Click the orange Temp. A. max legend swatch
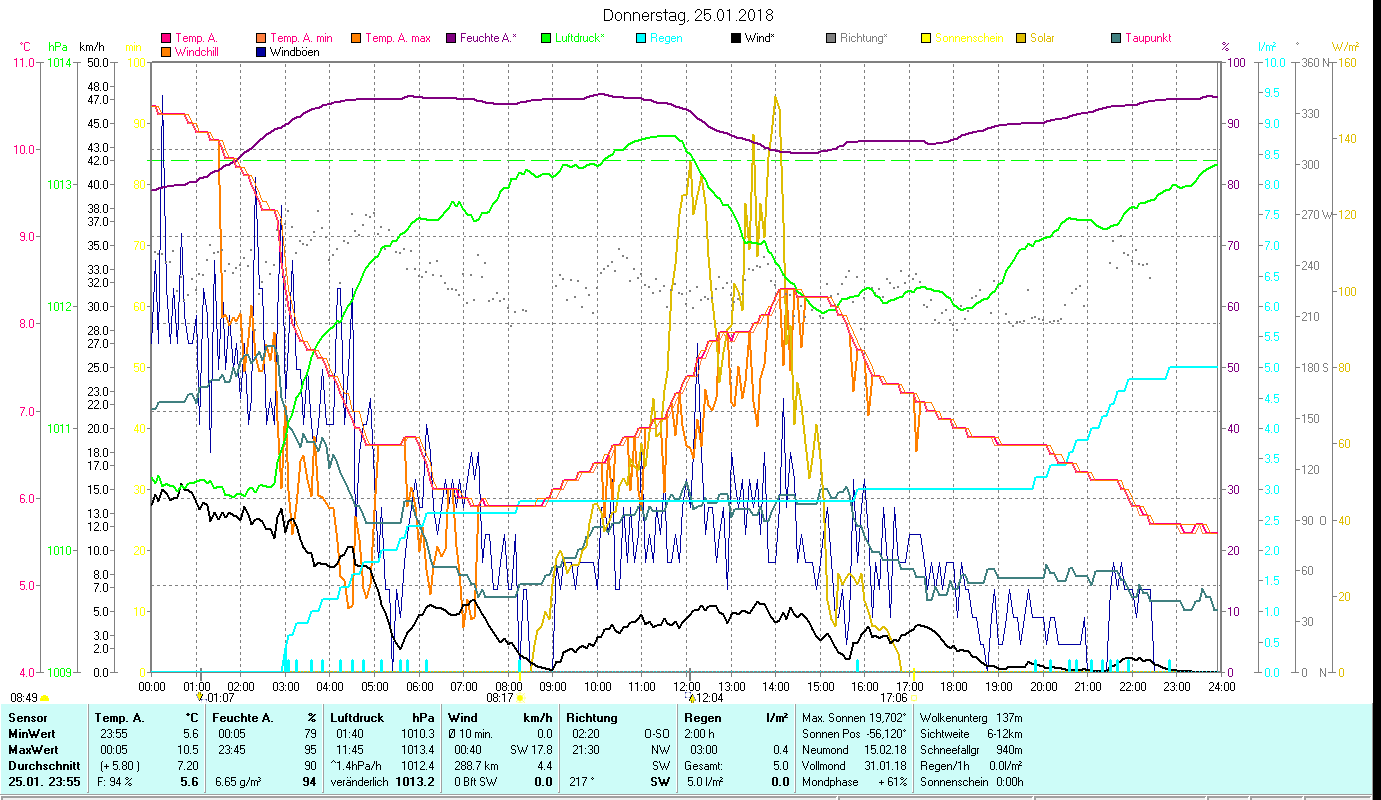This screenshot has width=1381, height=800. [355, 39]
